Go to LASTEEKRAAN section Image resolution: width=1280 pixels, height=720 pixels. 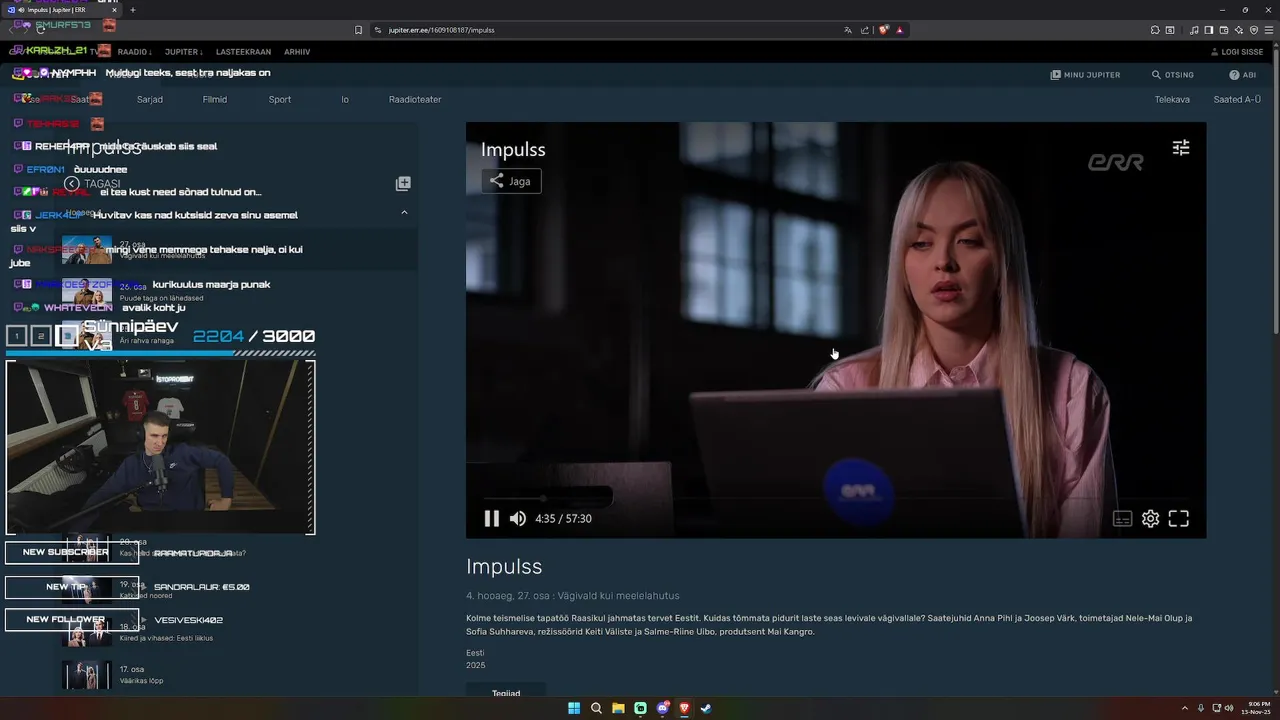pyautogui.click(x=243, y=52)
